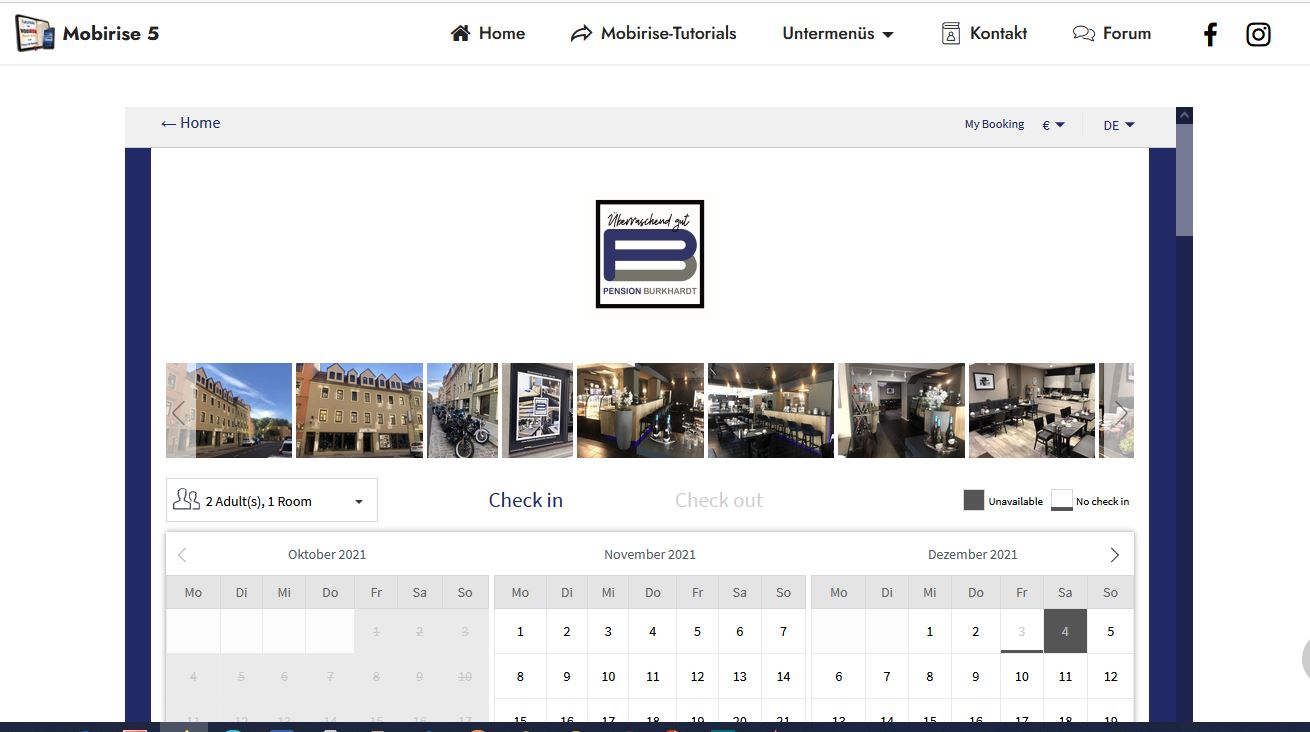The width and height of the screenshot is (1310, 732).
Task: Open the Forum menu item
Action: tap(1111, 34)
